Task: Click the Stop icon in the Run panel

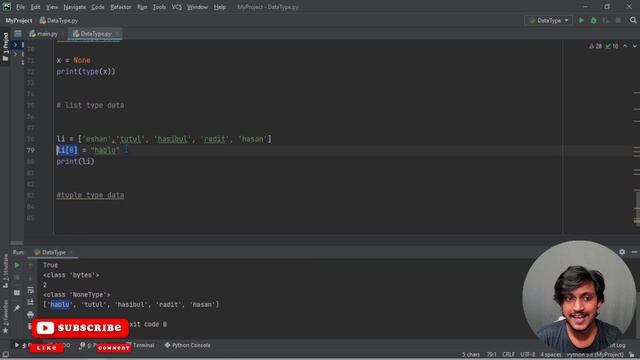Action: pyautogui.click(x=17, y=278)
